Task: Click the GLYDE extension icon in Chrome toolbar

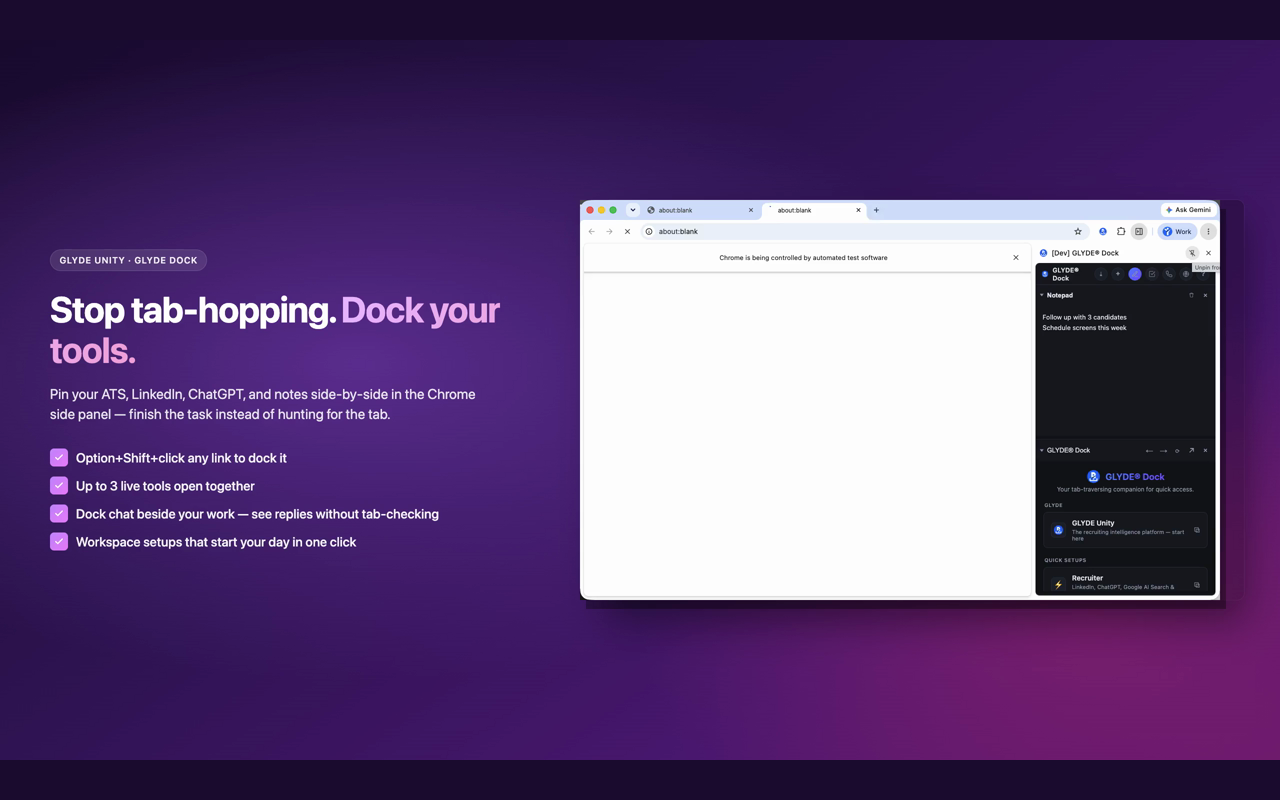Action: (x=1103, y=231)
